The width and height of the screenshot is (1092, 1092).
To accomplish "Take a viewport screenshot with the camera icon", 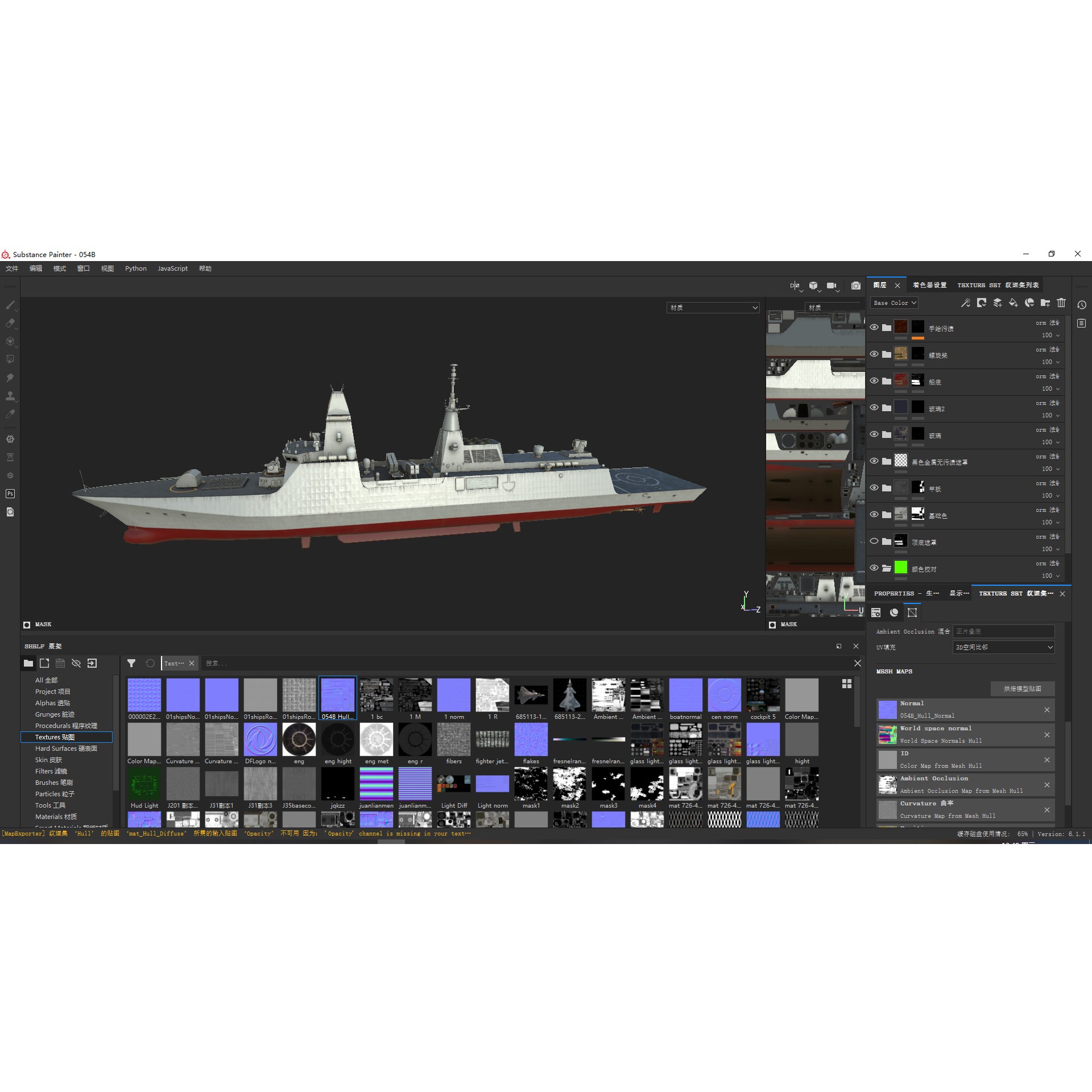I will click(856, 286).
